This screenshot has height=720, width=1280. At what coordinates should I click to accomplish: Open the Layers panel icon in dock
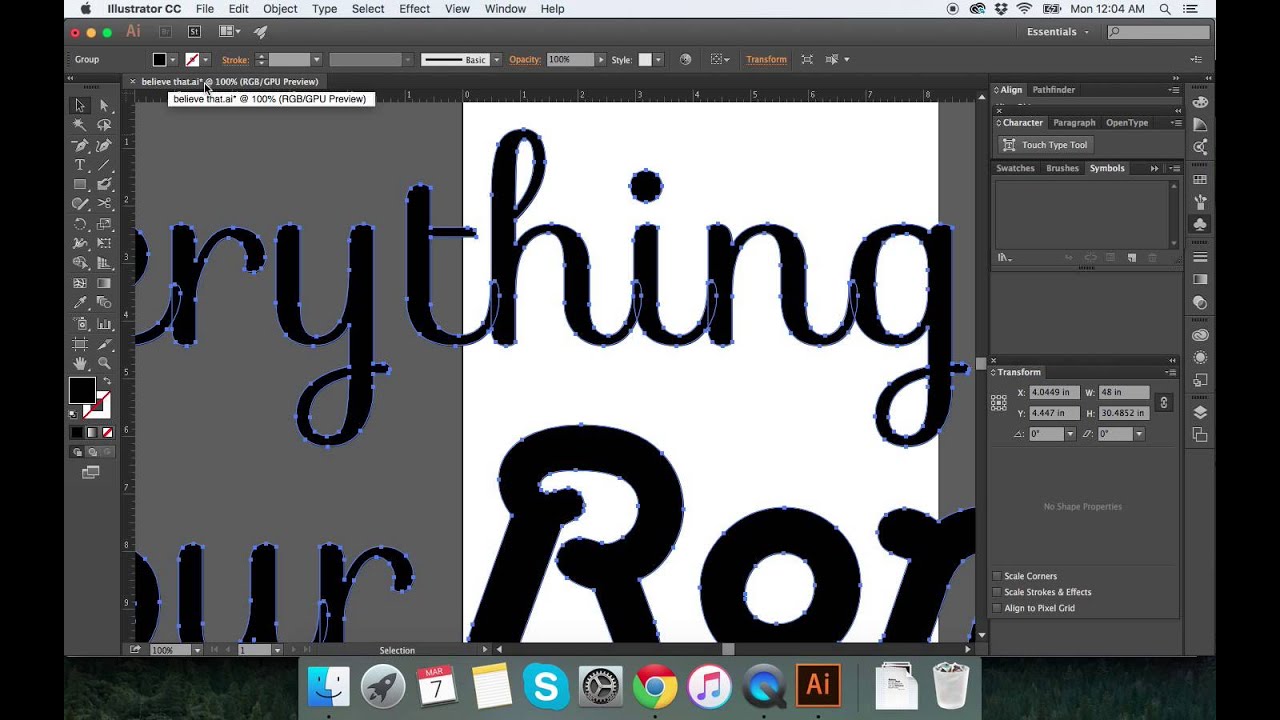coord(1200,412)
